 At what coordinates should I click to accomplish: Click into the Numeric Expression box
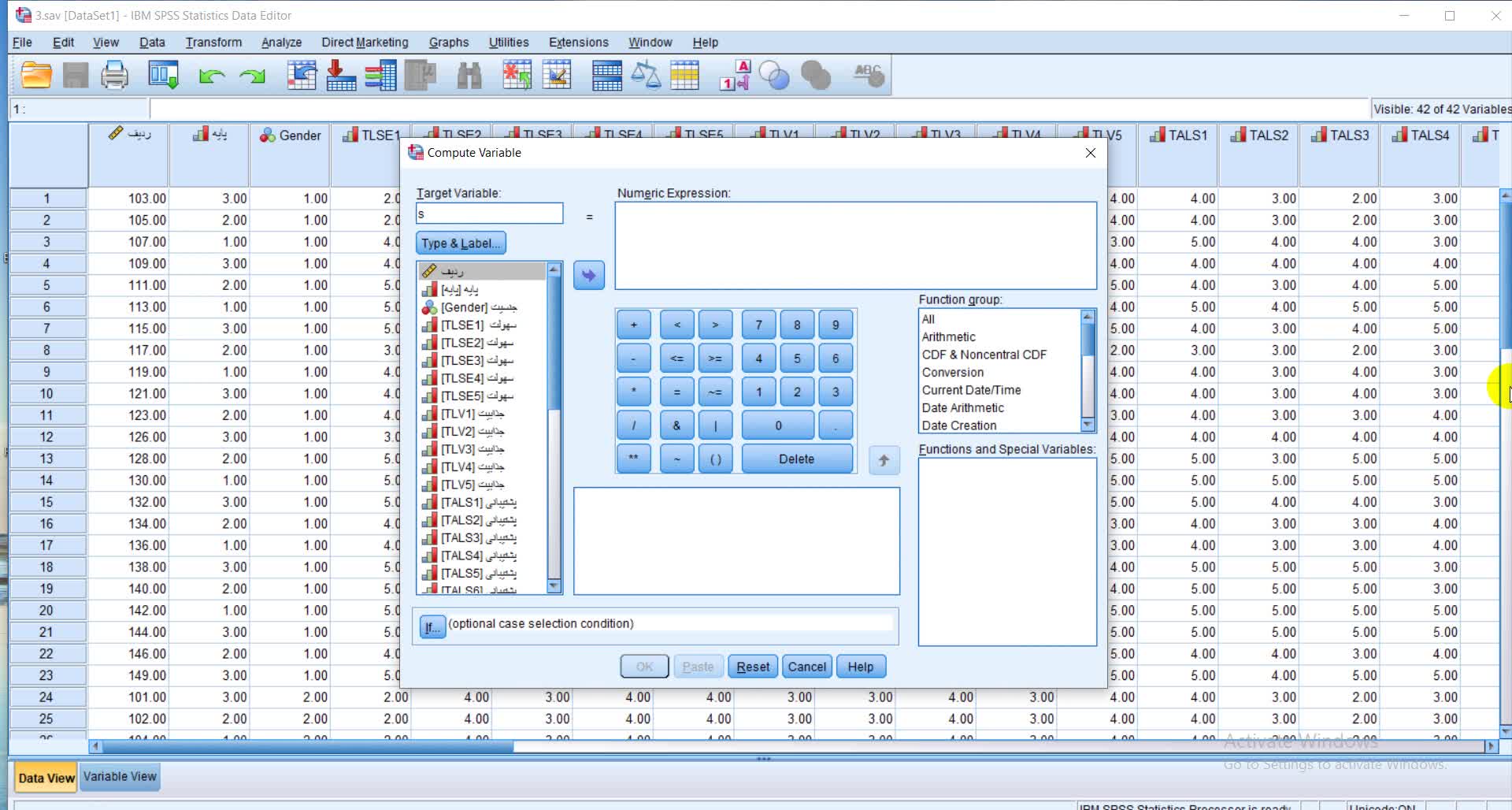tap(855, 246)
